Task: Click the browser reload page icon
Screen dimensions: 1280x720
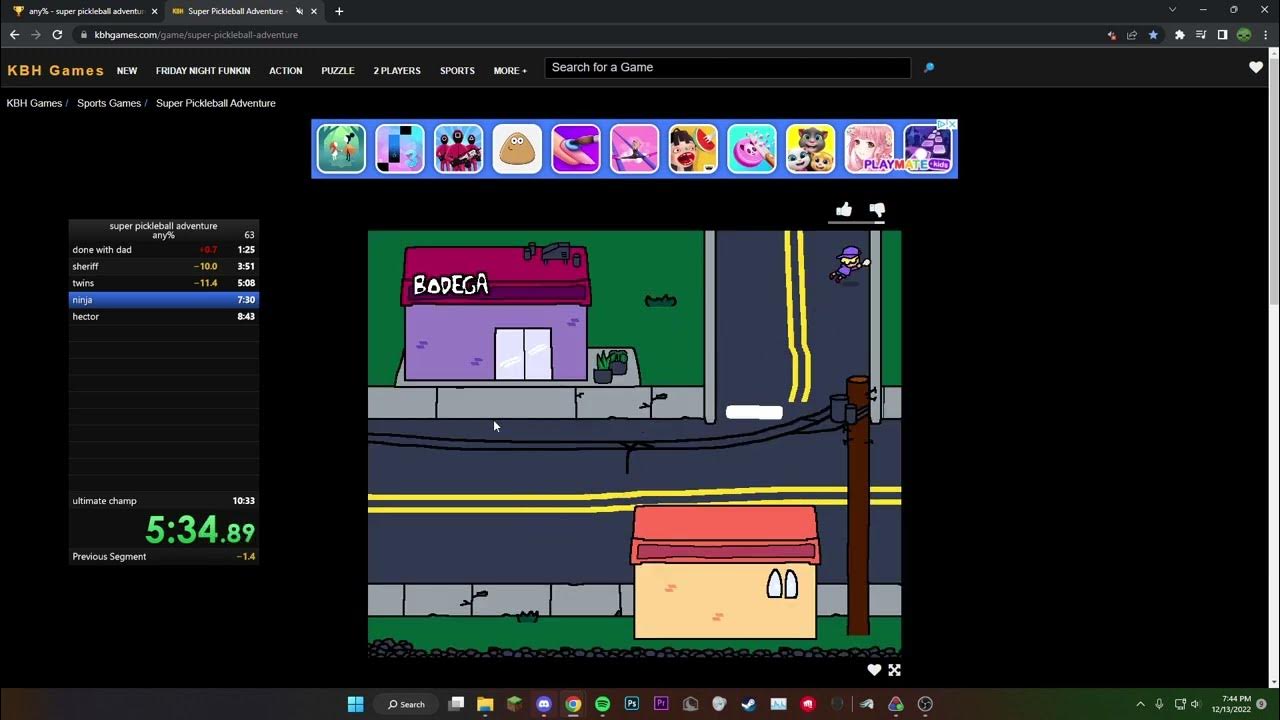Action: click(x=57, y=34)
